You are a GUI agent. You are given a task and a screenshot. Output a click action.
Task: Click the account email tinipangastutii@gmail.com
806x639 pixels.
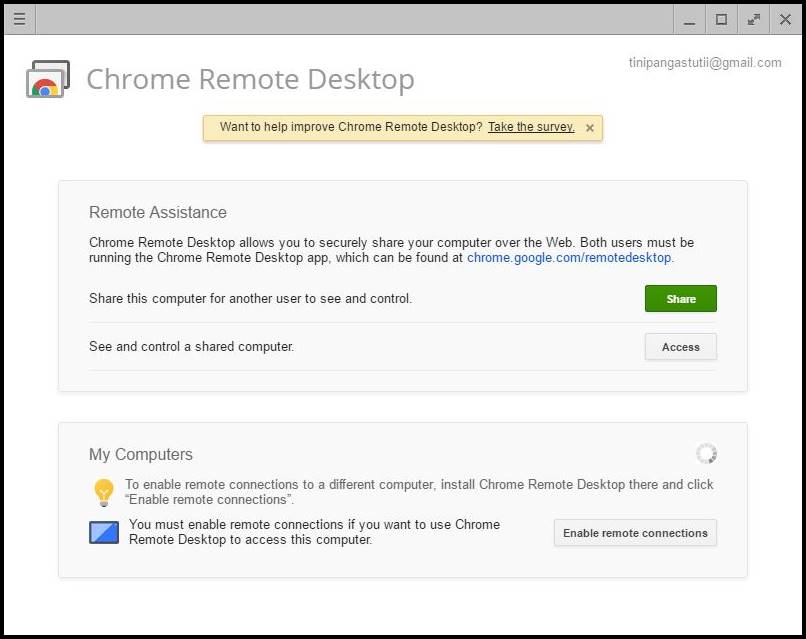click(705, 63)
